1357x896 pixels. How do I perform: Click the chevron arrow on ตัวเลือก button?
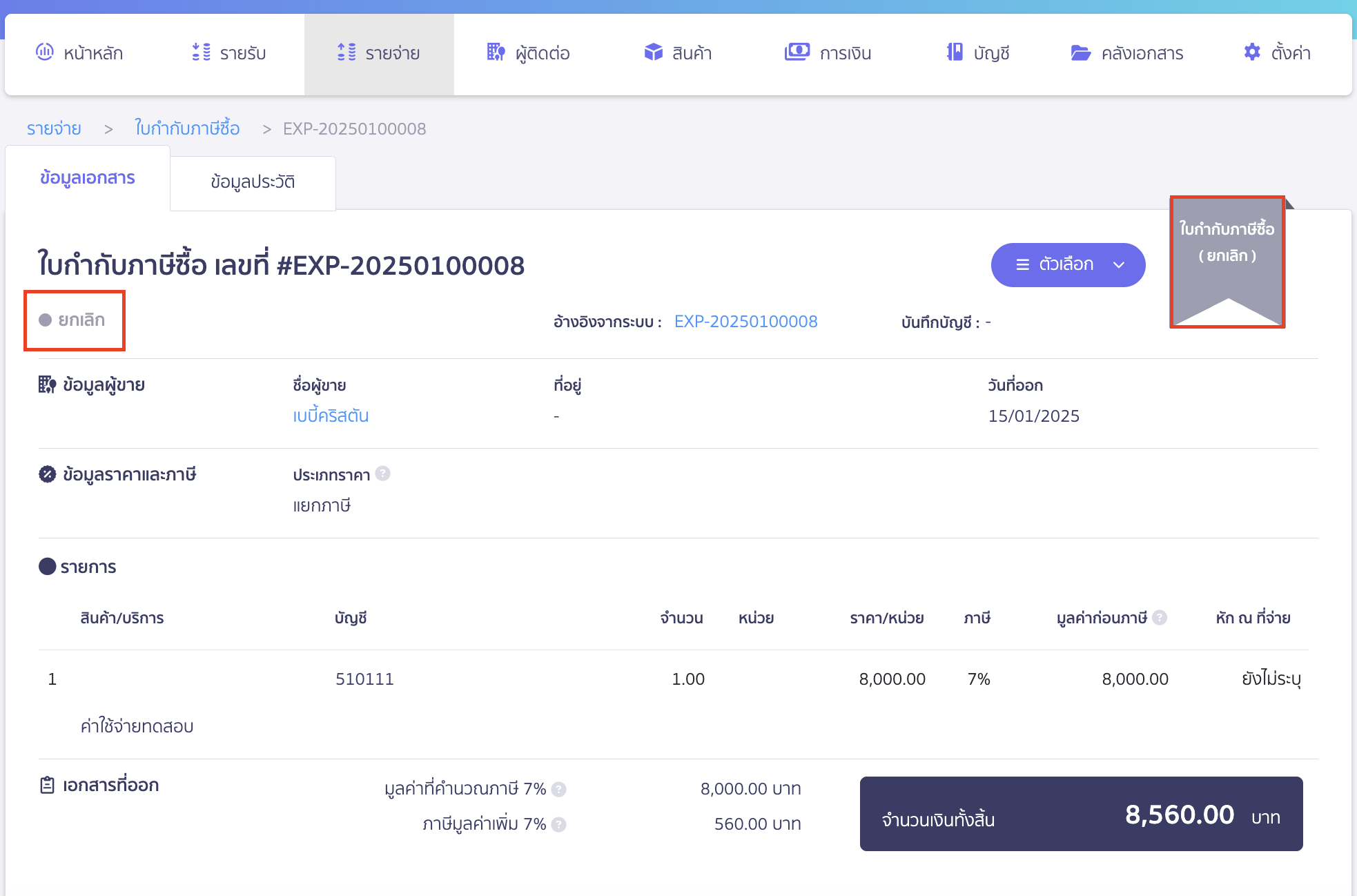[x=1119, y=265]
